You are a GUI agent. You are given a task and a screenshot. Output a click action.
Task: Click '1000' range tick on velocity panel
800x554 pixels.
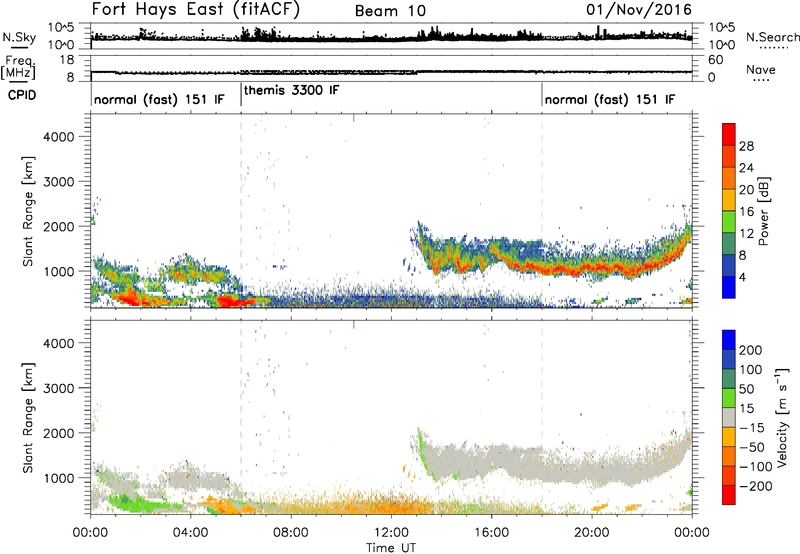click(x=59, y=478)
